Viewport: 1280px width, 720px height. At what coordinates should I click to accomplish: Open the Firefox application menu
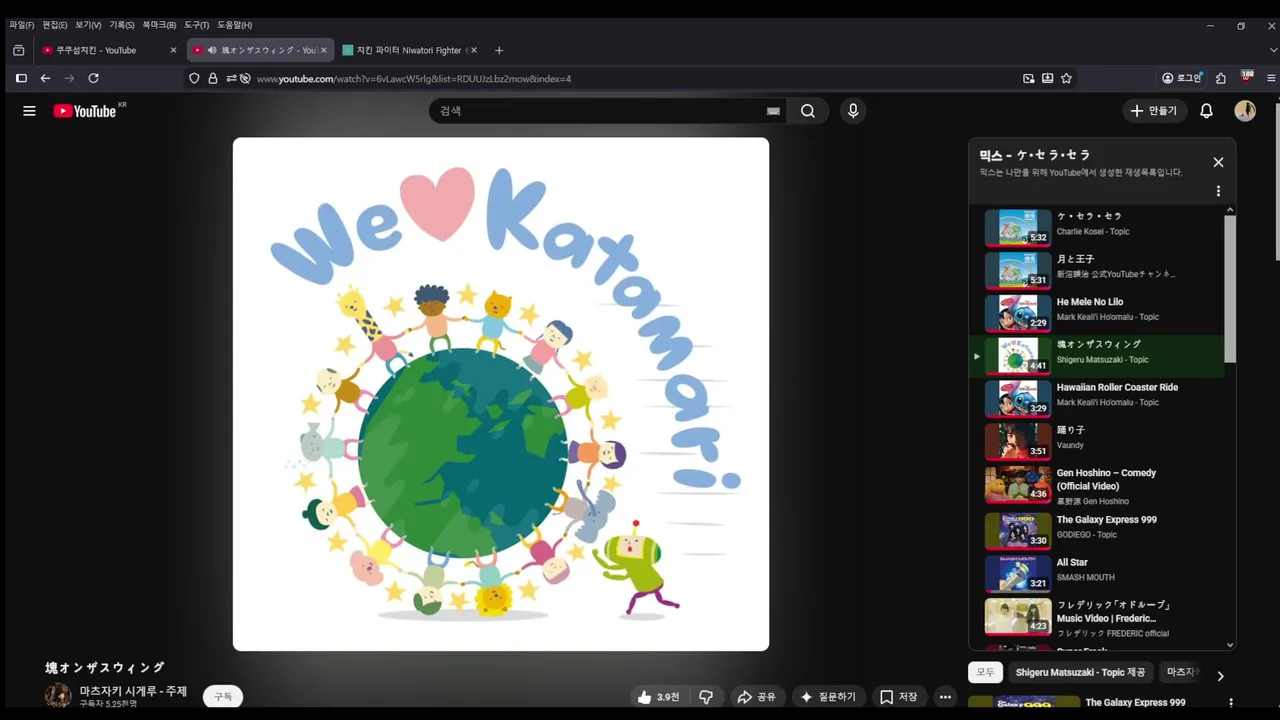point(1271,78)
